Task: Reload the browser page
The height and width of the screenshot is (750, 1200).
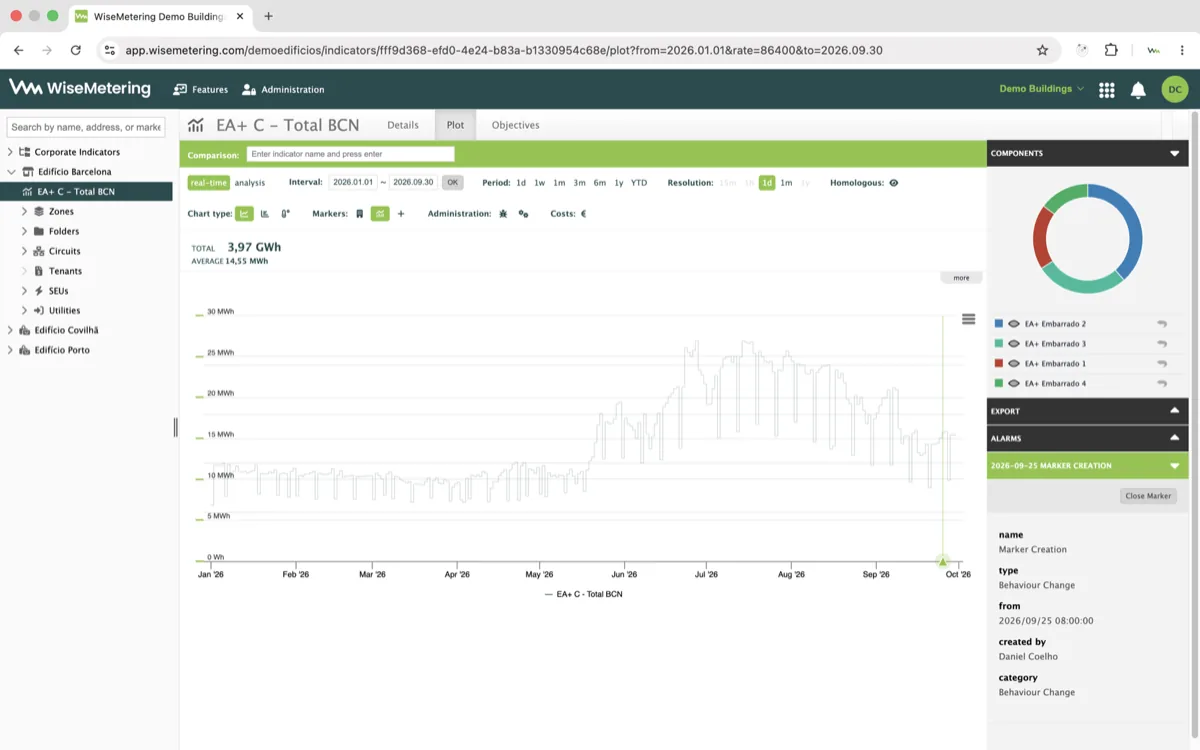Action: (75, 50)
